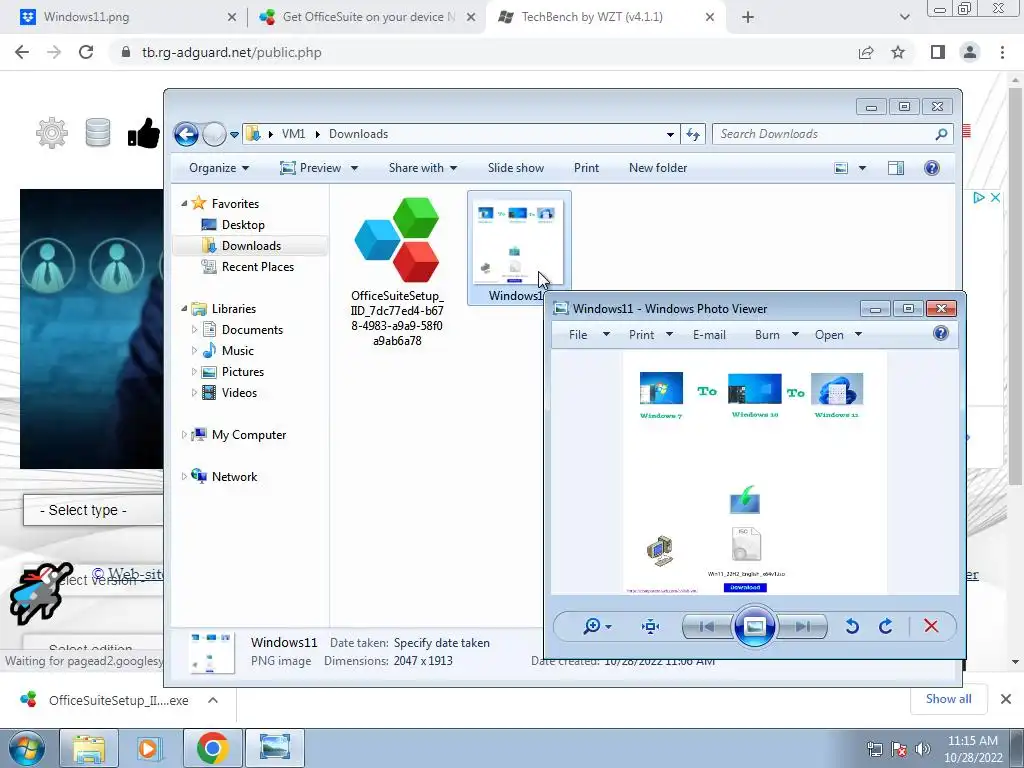Switch to Get OfficeSuite Chrome tab
Image resolution: width=1024 pixels, height=768 pixels.
pos(368,17)
